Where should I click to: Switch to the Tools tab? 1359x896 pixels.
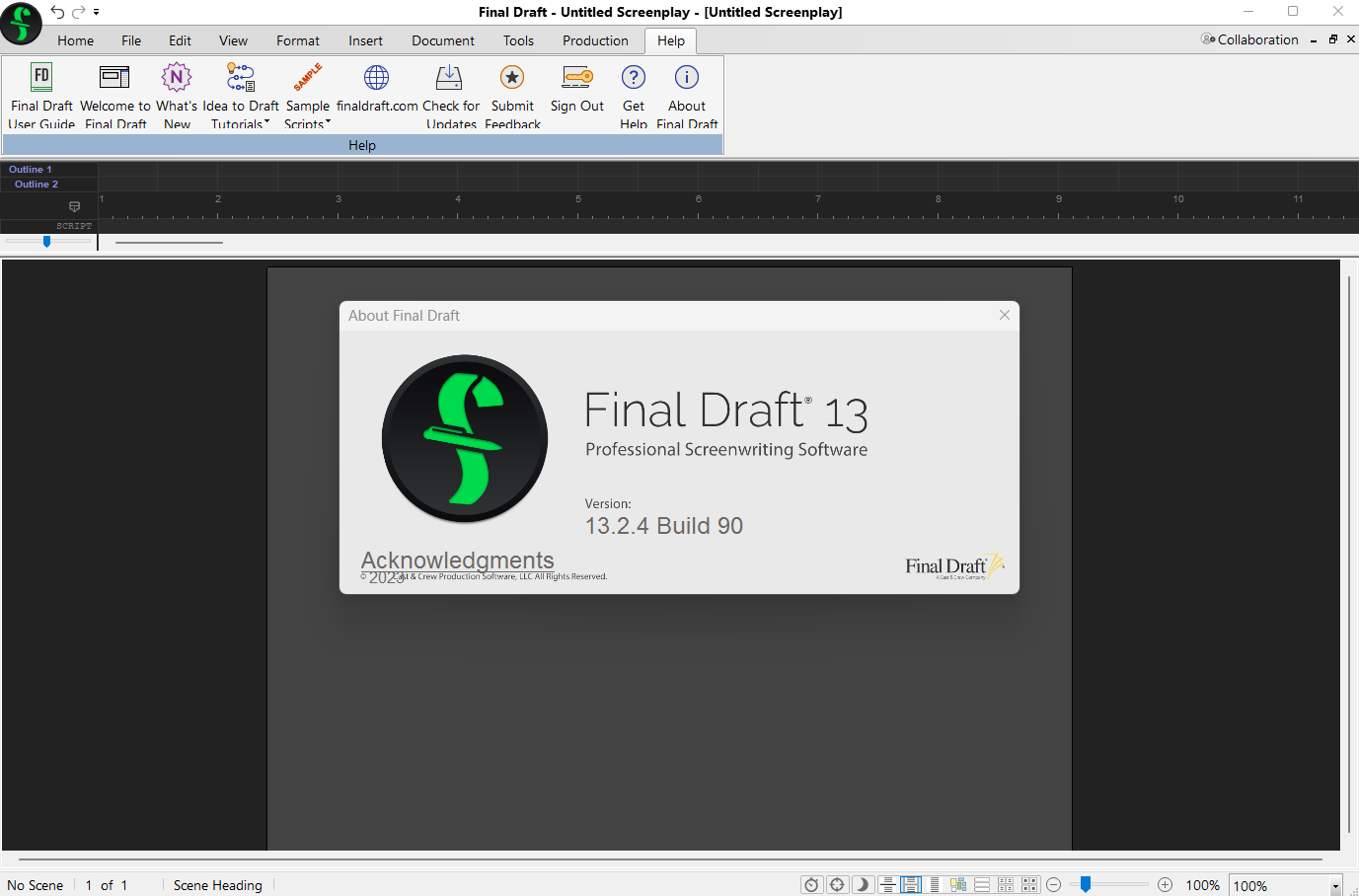[x=518, y=40]
